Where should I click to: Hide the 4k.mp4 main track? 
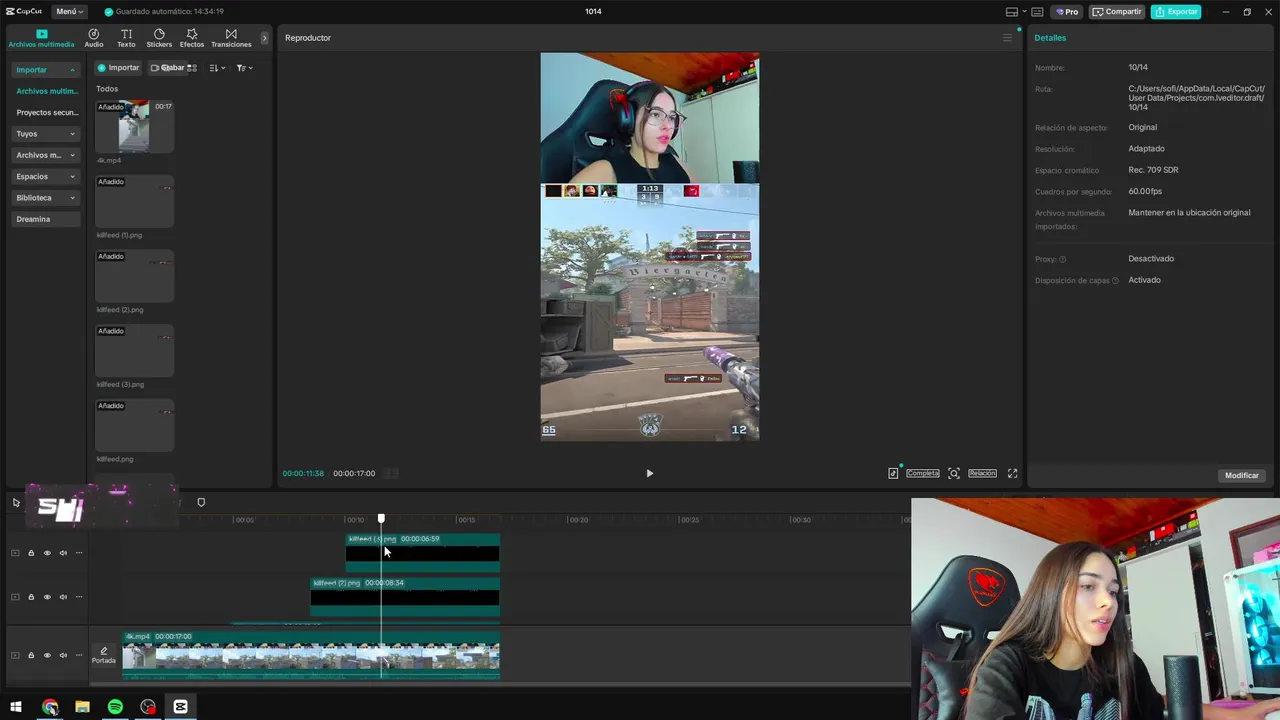(47, 655)
